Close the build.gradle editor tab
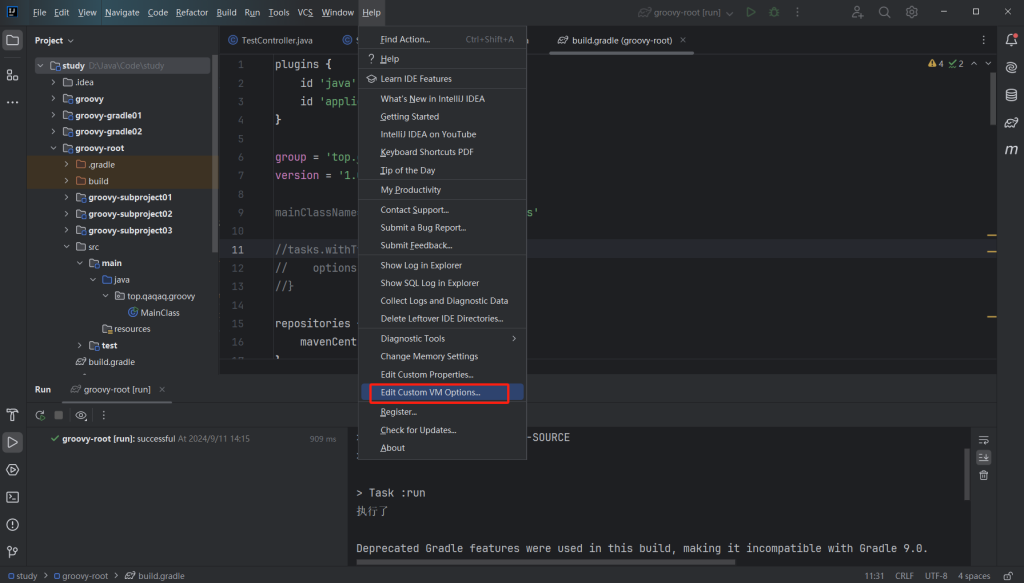 pyautogui.click(x=683, y=40)
